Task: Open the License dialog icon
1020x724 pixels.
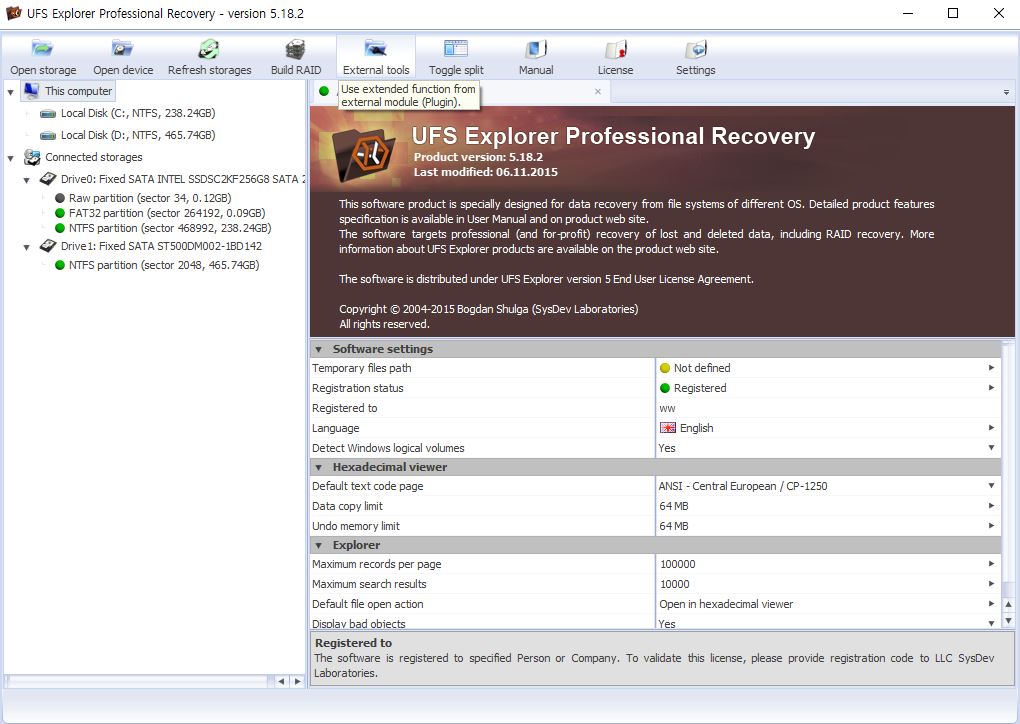Action: click(615, 57)
